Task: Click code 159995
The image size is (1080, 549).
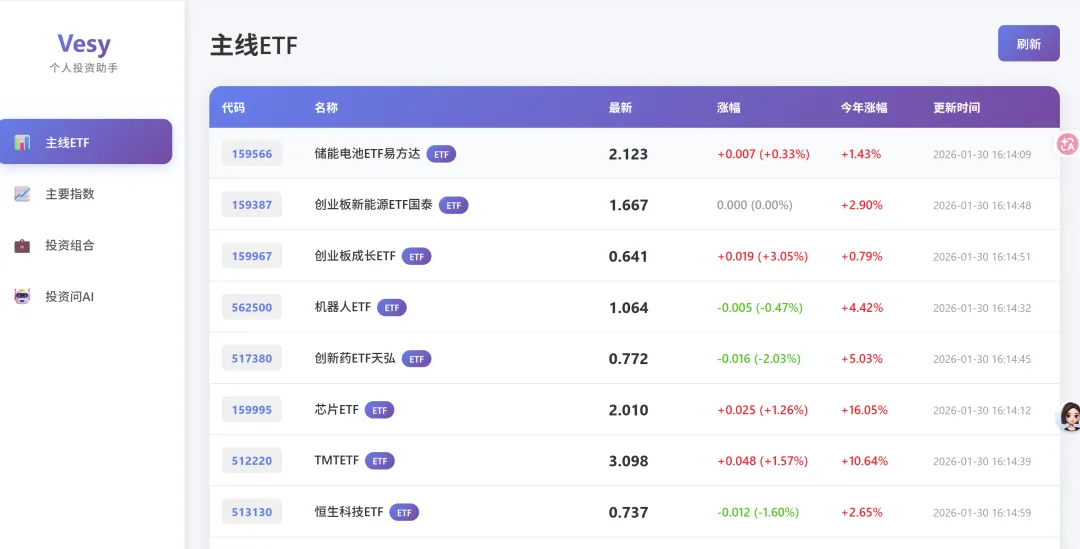Action: [251, 410]
